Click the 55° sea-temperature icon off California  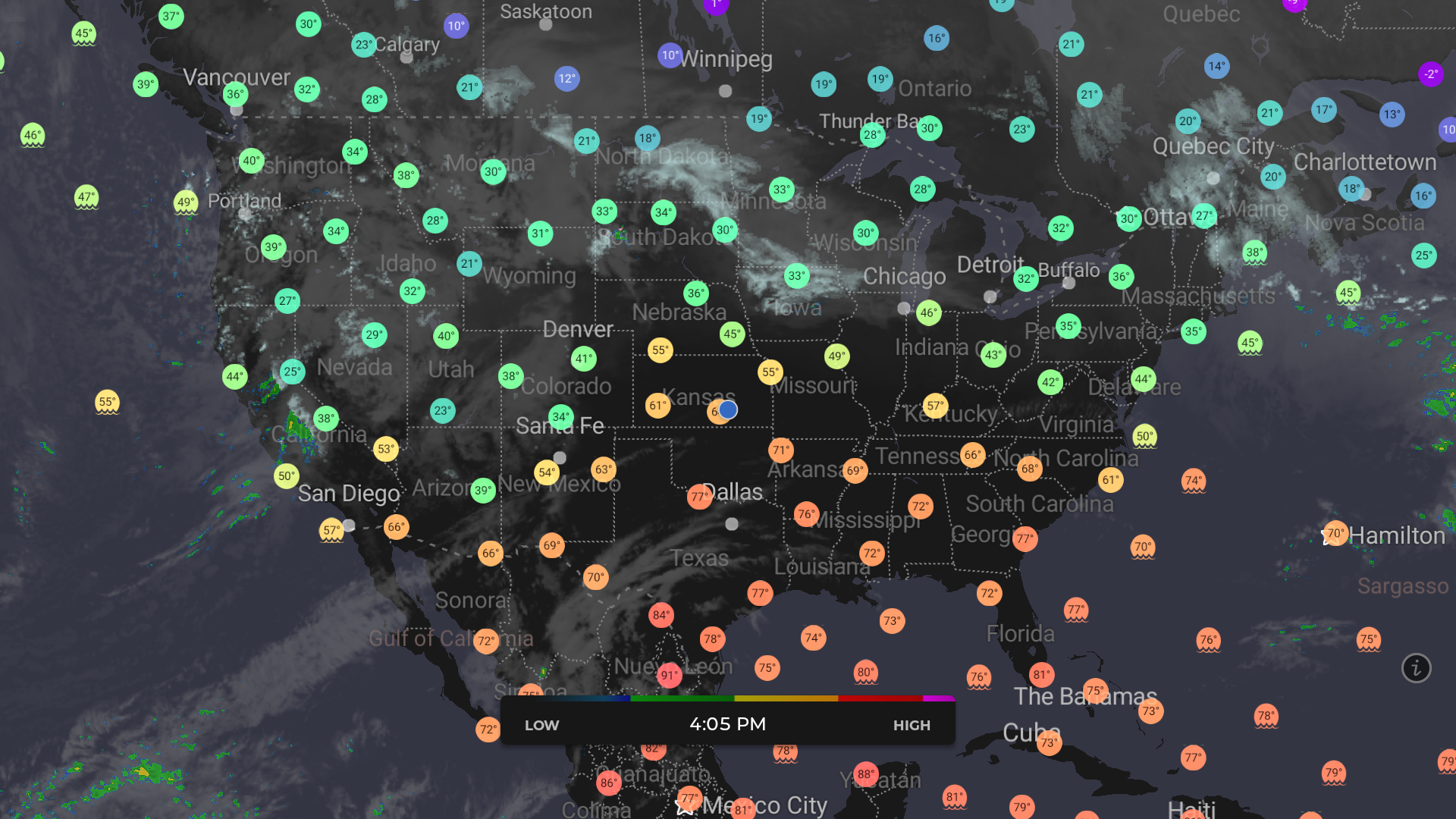tap(107, 402)
